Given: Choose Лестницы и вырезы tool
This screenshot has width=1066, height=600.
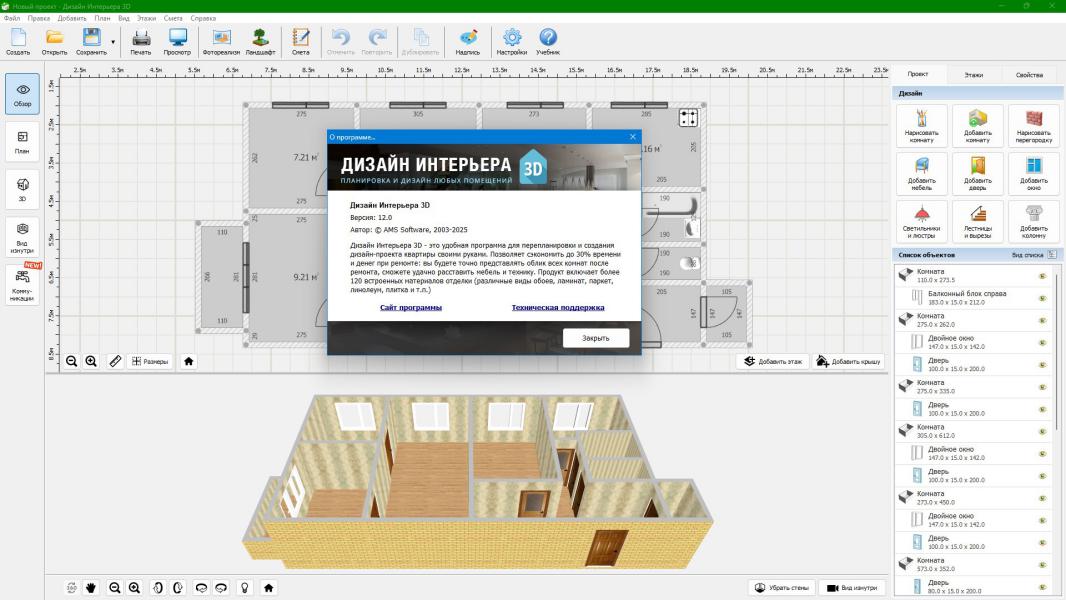Looking at the screenshot, I should pyautogui.click(x=978, y=222).
